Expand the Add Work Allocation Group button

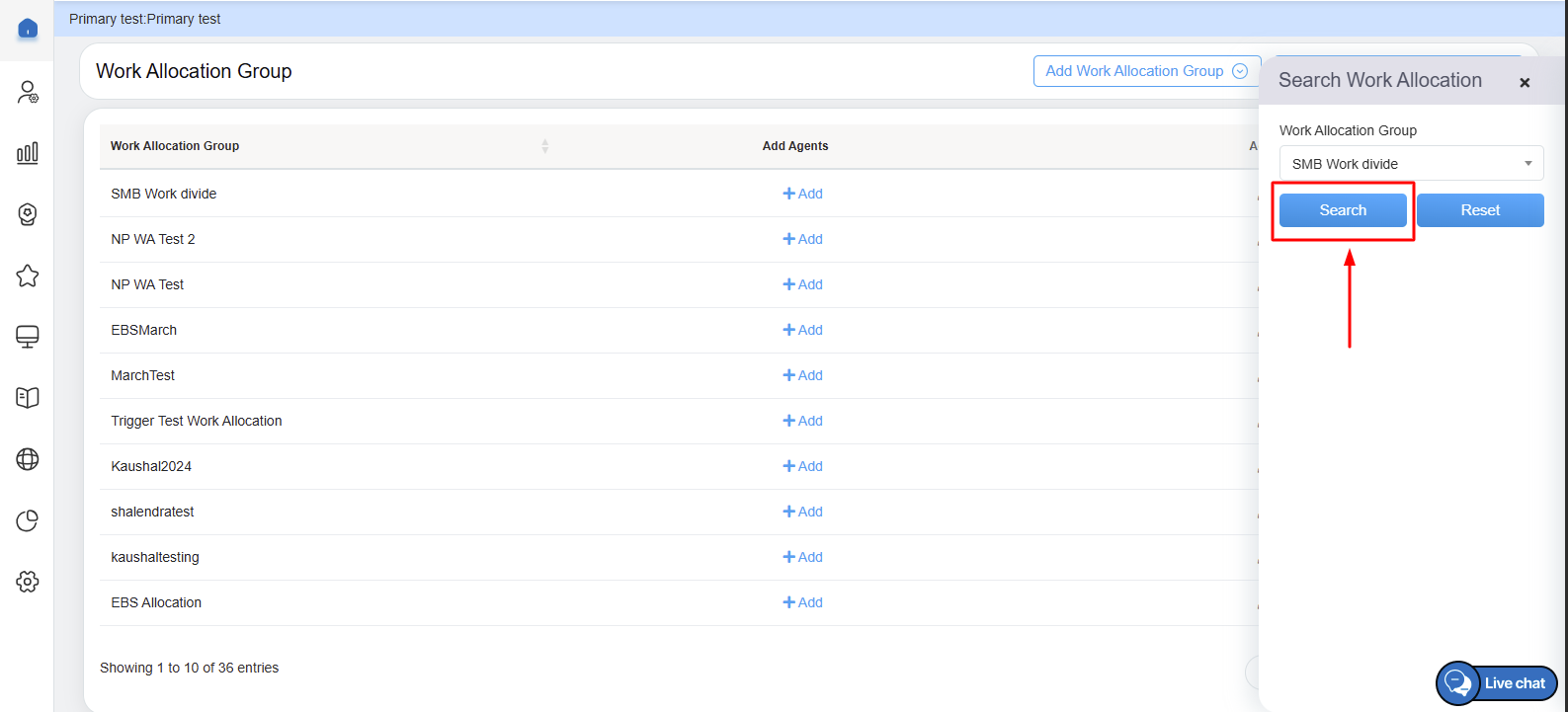click(x=1146, y=71)
